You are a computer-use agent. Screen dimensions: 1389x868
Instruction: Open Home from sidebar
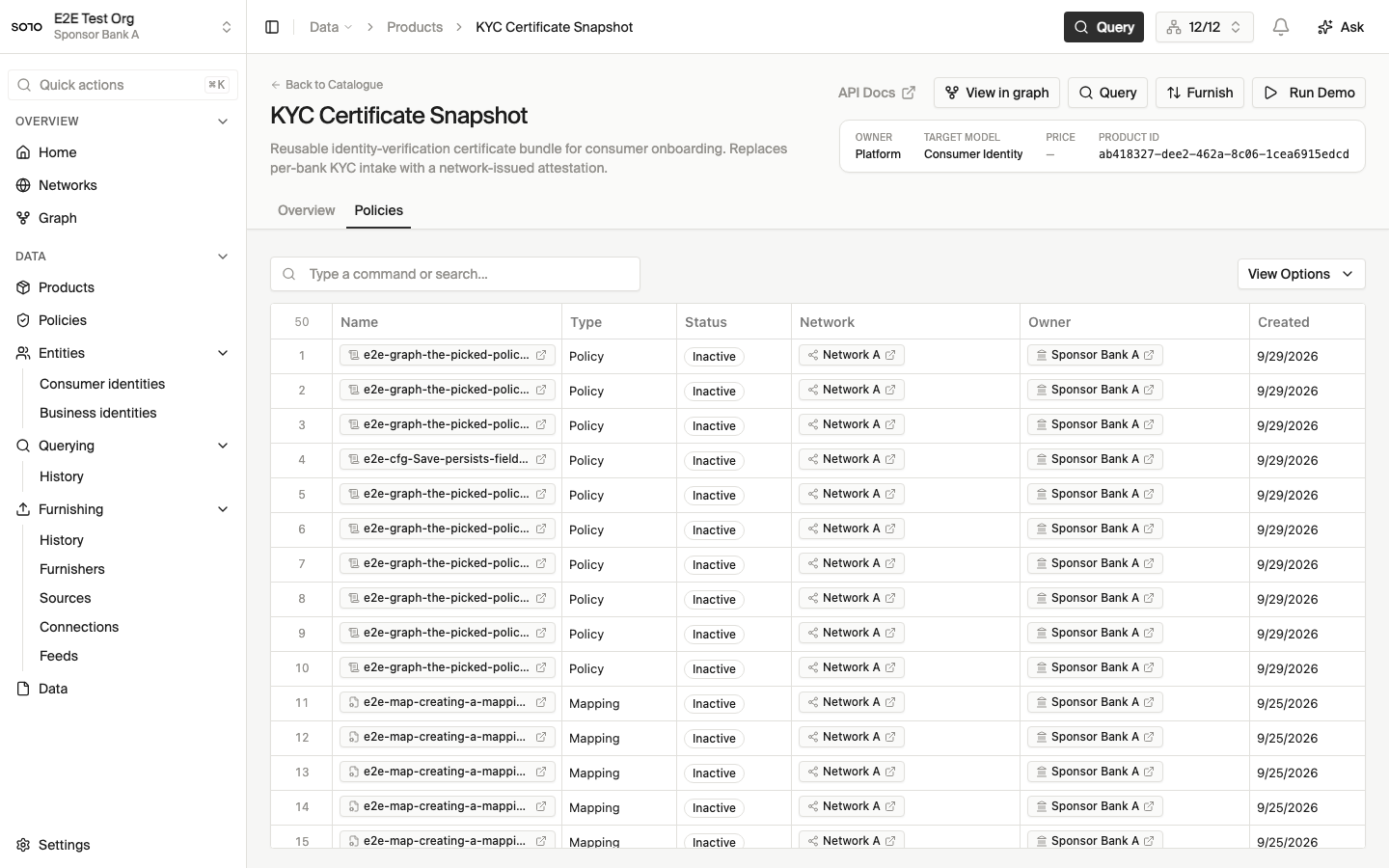123,152
